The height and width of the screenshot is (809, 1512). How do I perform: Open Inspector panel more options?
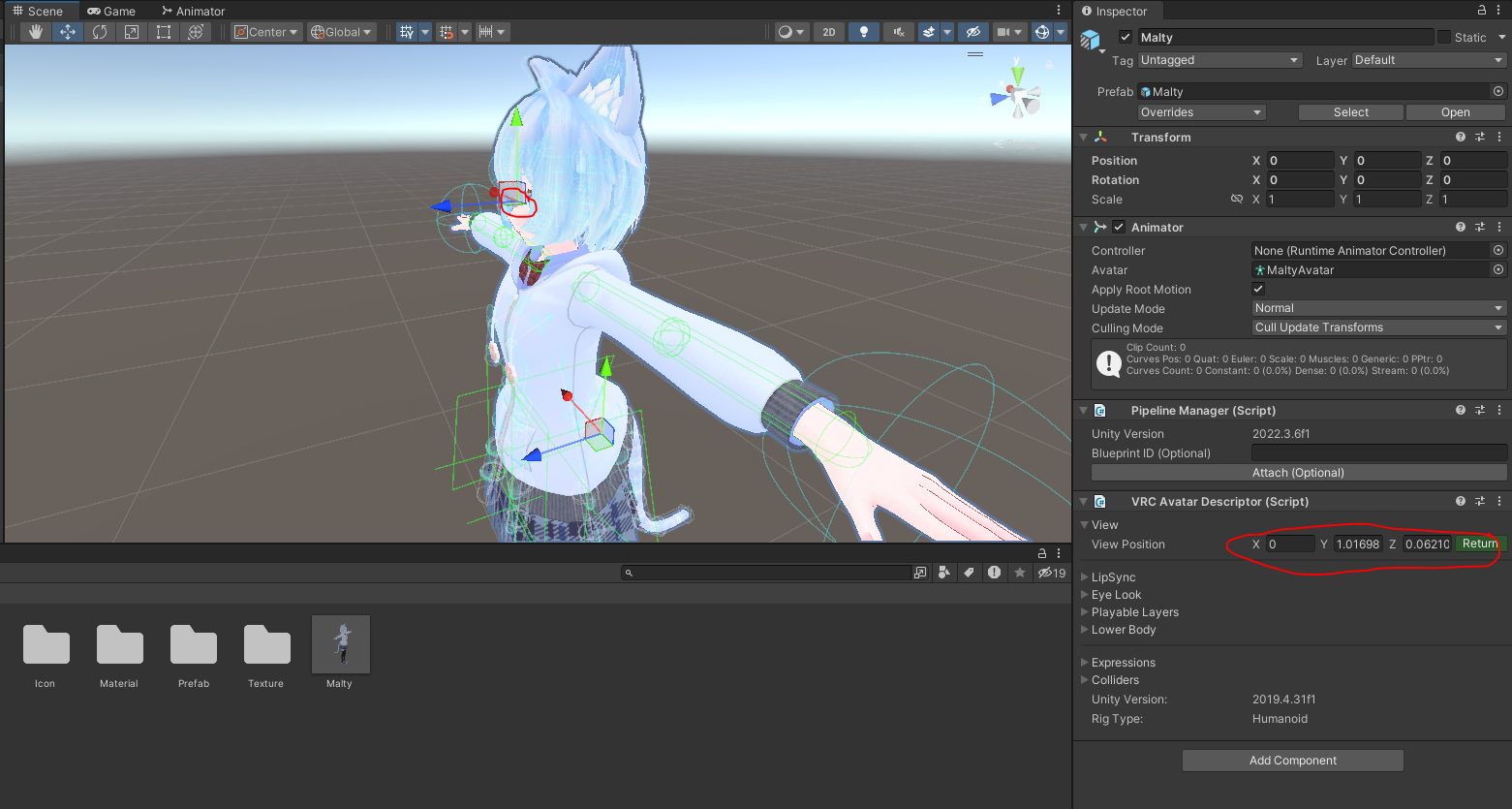(1499, 10)
